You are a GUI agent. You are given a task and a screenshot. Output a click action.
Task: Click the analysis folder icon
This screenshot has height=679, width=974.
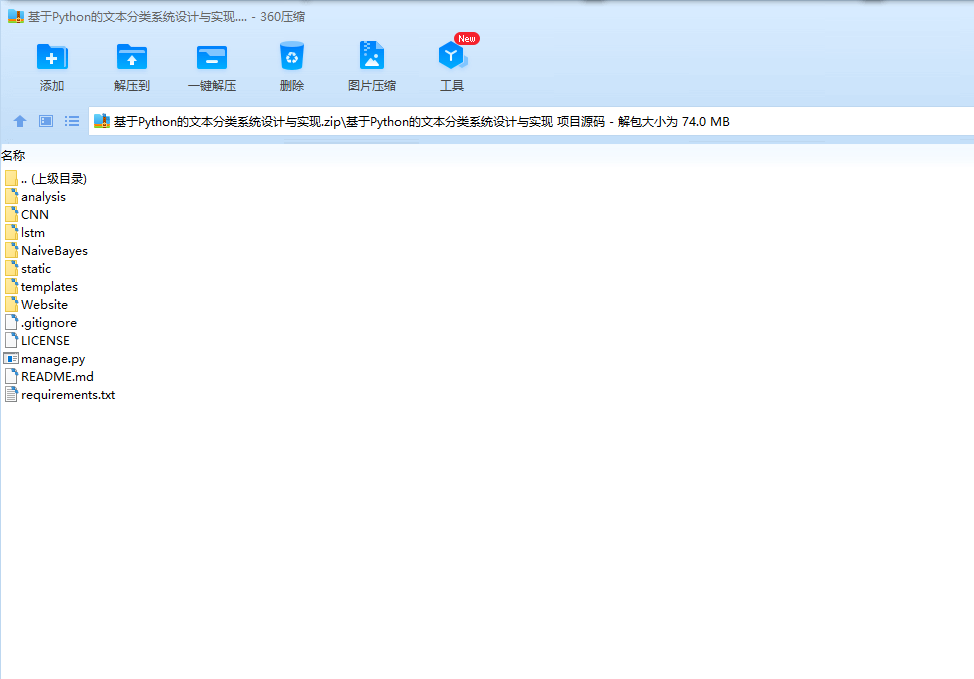point(11,196)
